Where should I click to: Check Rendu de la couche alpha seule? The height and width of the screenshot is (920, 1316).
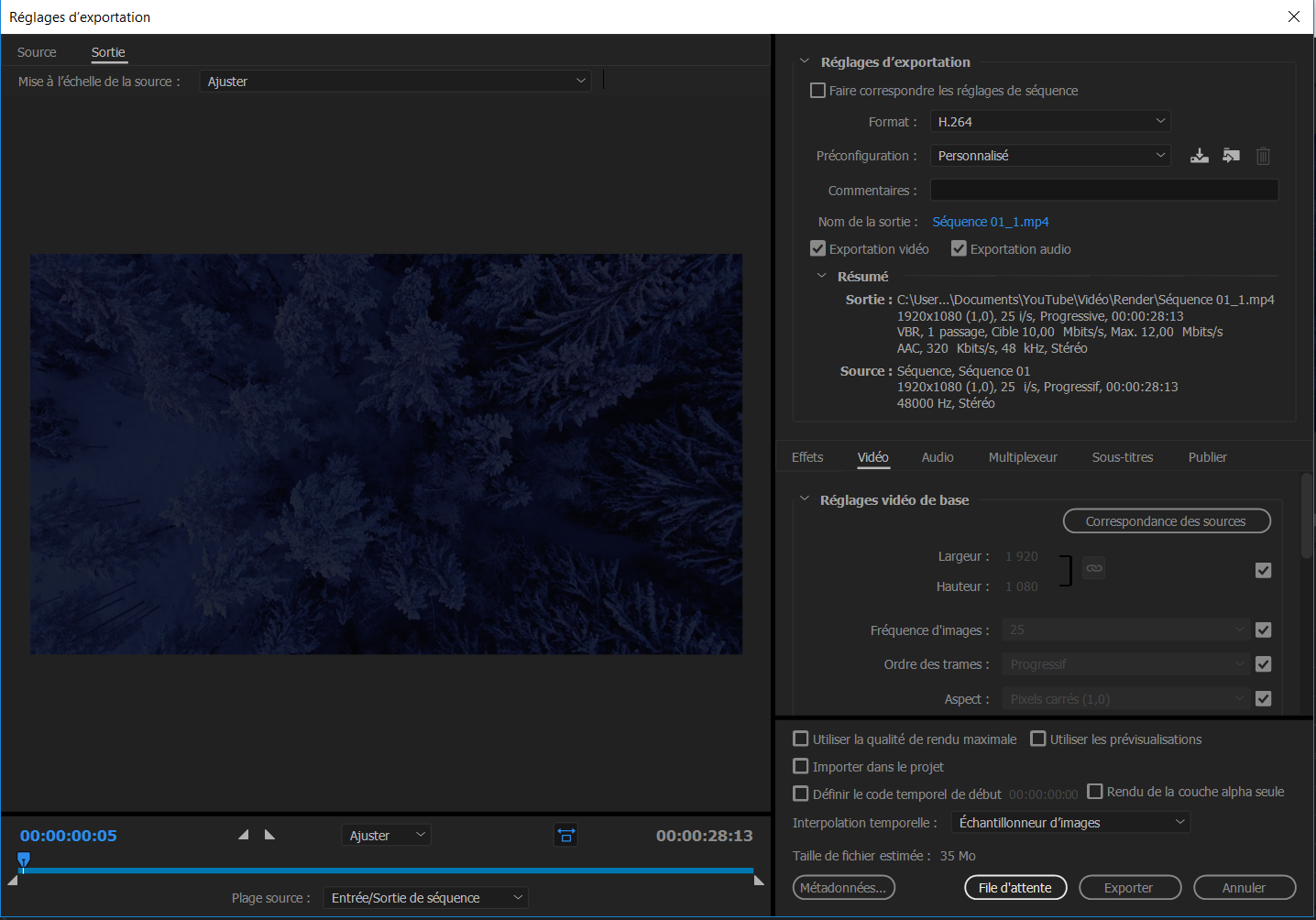click(x=1095, y=791)
